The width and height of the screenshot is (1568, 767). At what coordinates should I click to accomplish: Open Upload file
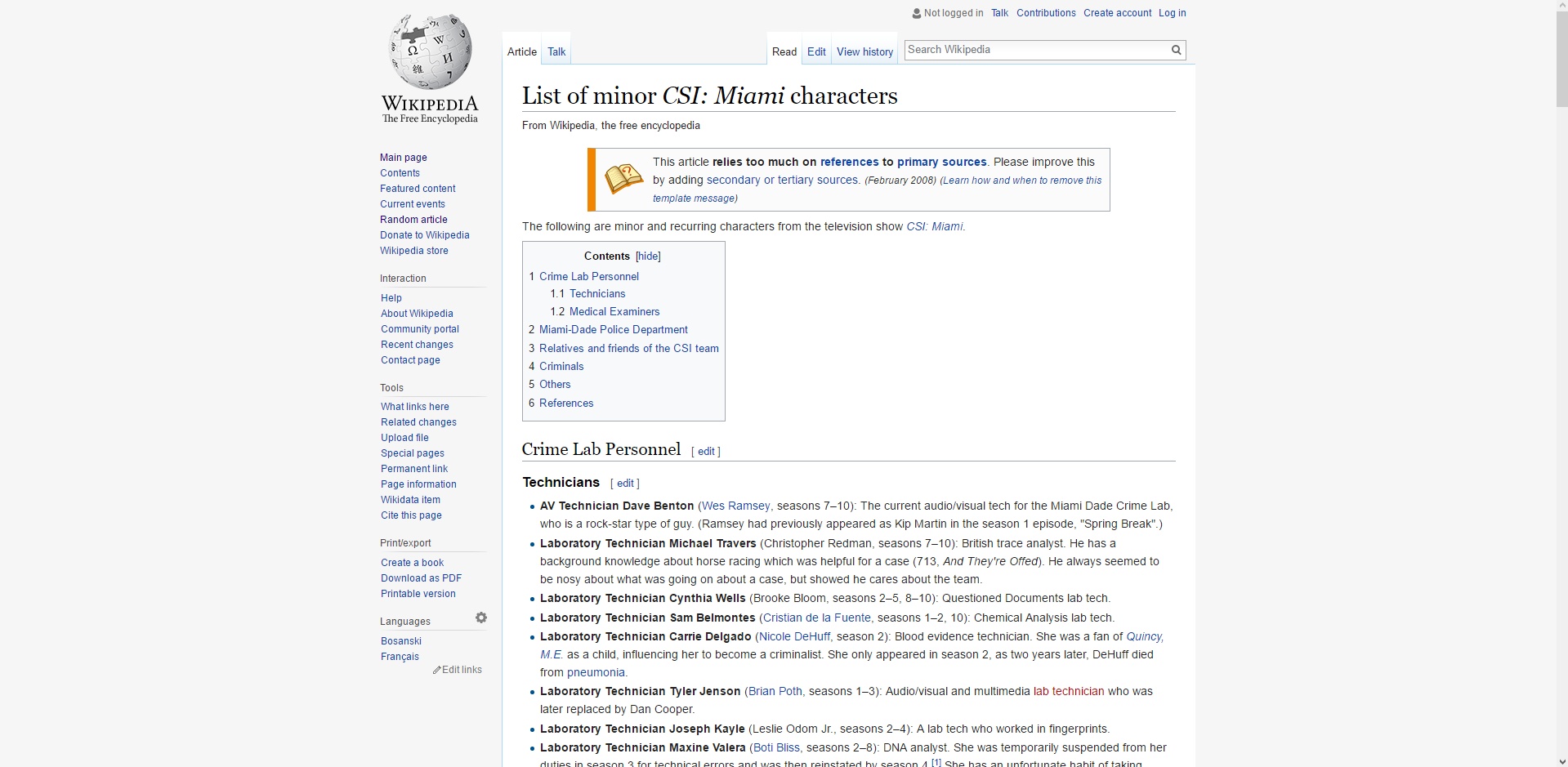click(x=404, y=438)
